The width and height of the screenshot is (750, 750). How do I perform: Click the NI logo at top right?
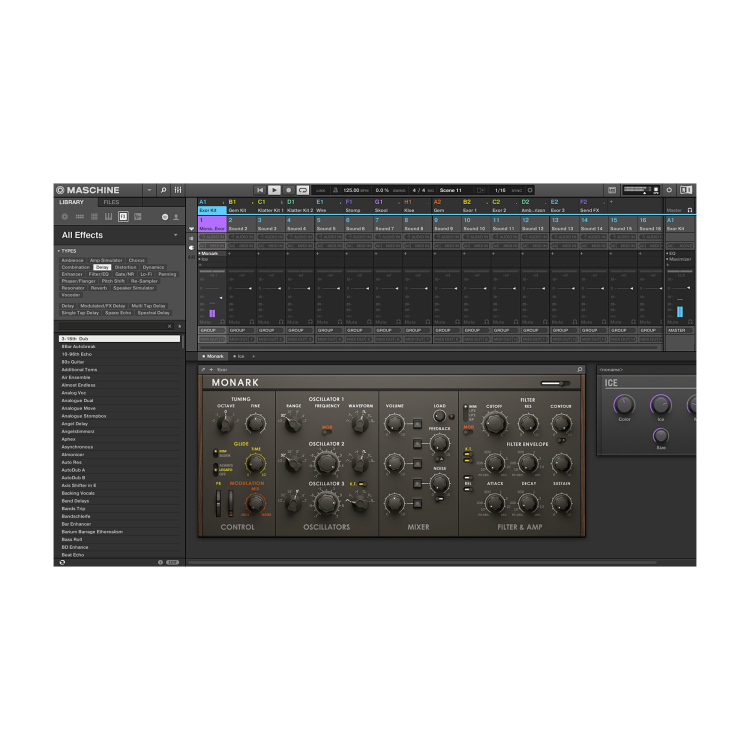tap(686, 190)
